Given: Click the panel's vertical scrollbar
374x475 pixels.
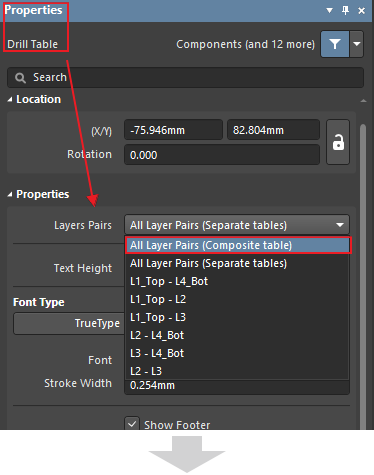Looking at the screenshot, I should click(x=363, y=277).
